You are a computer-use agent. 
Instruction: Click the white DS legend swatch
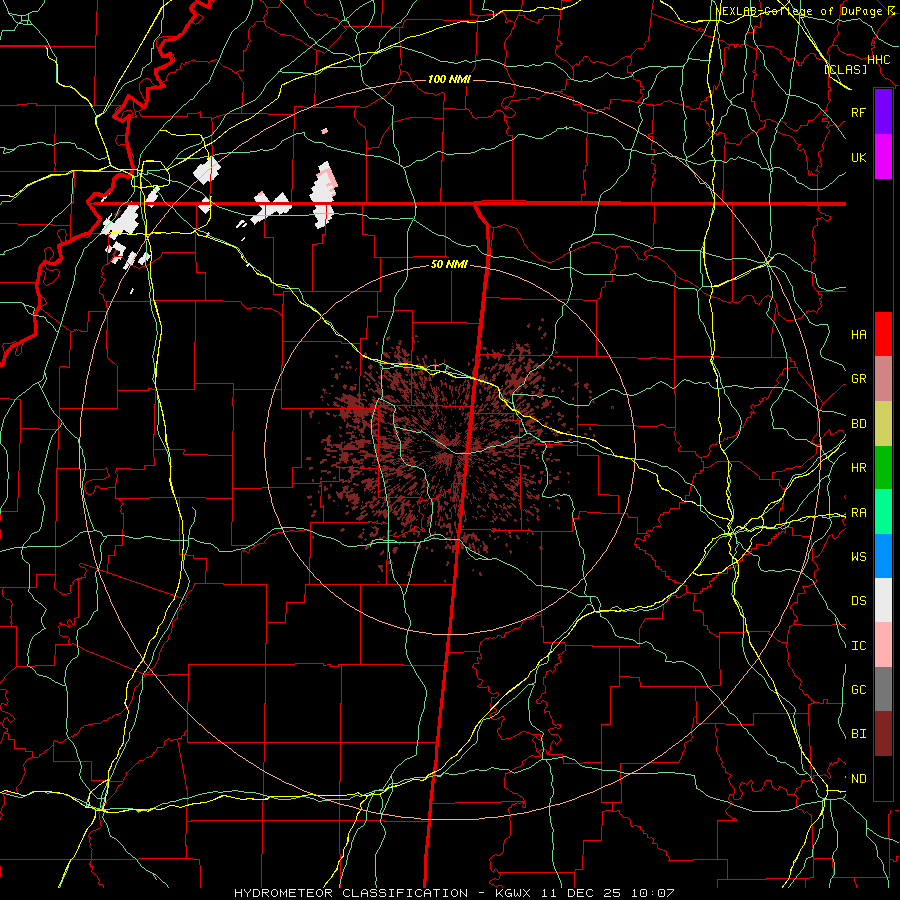click(x=883, y=600)
